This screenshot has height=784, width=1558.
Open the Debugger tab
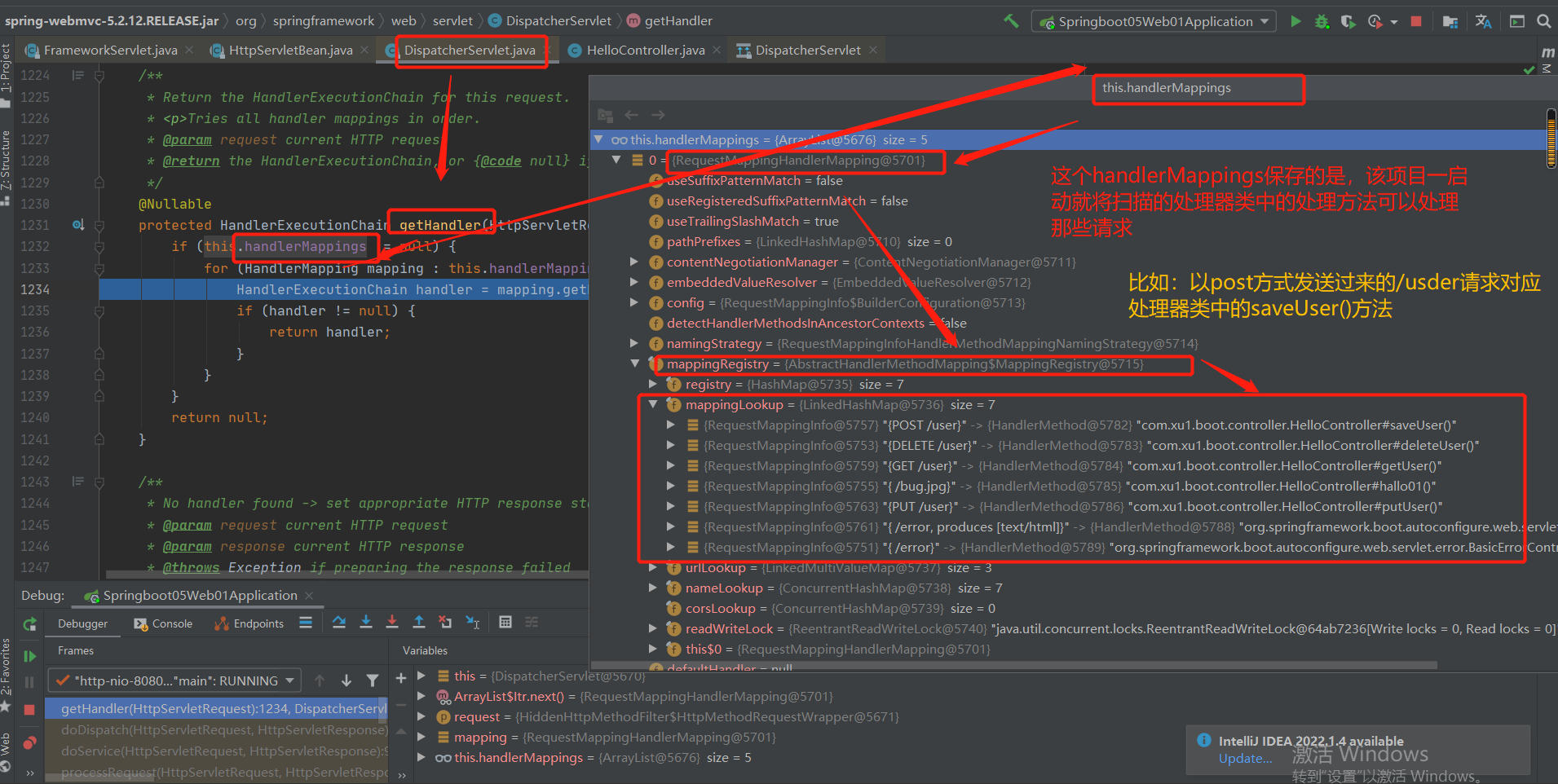82,623
